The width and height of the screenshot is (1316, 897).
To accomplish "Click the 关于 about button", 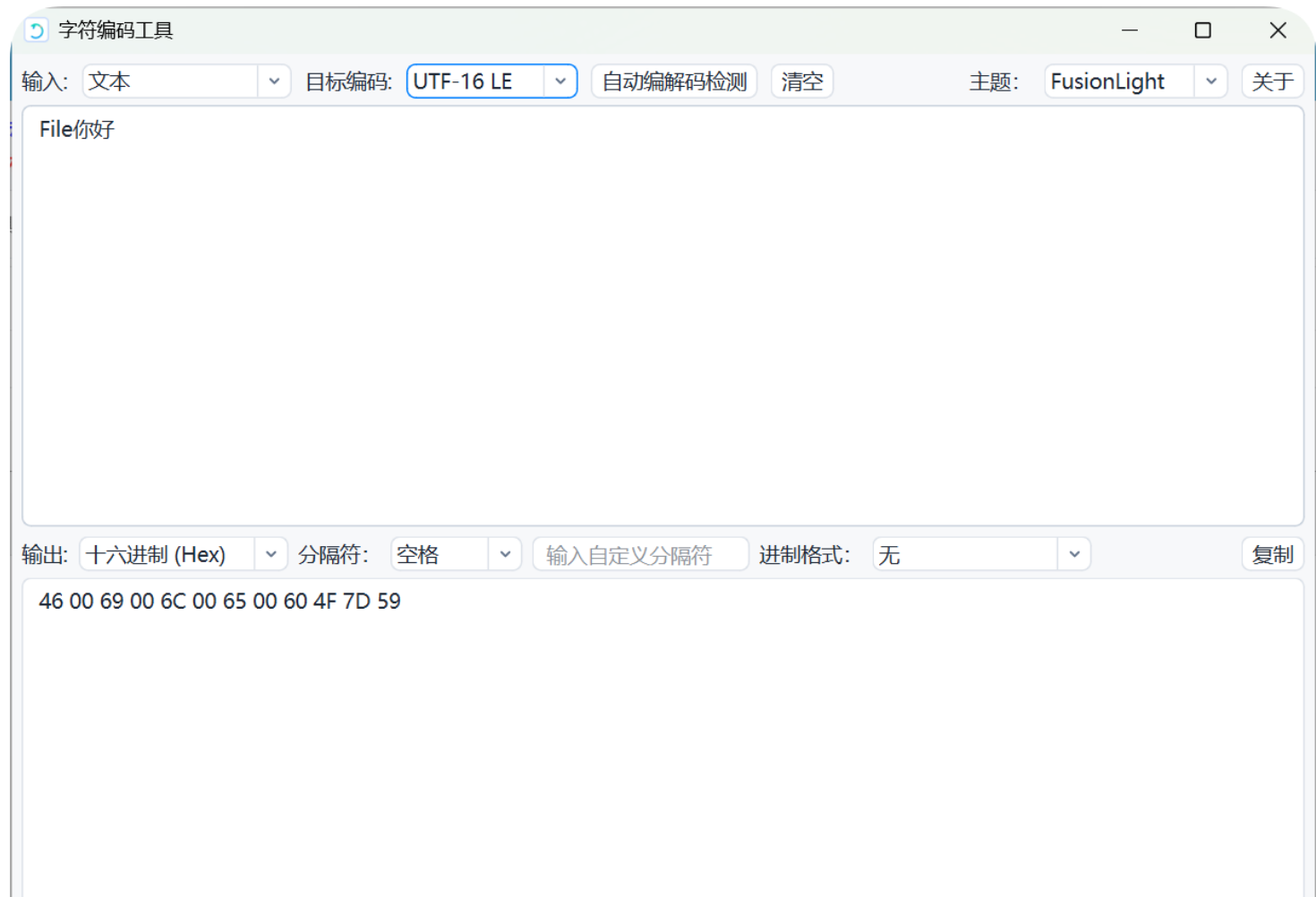I will 1271,81.
